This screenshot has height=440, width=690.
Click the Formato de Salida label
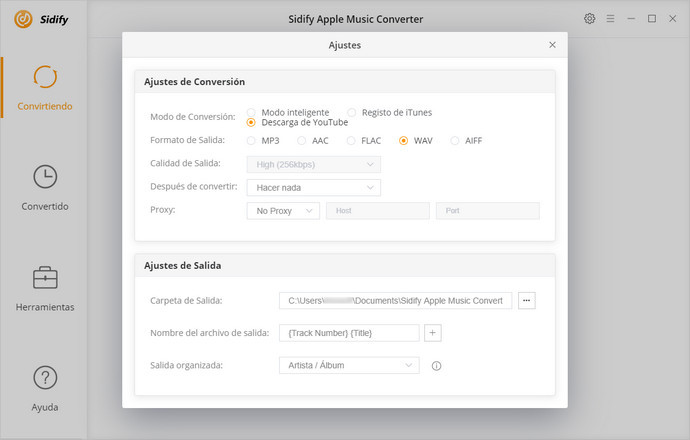(187, 140)
